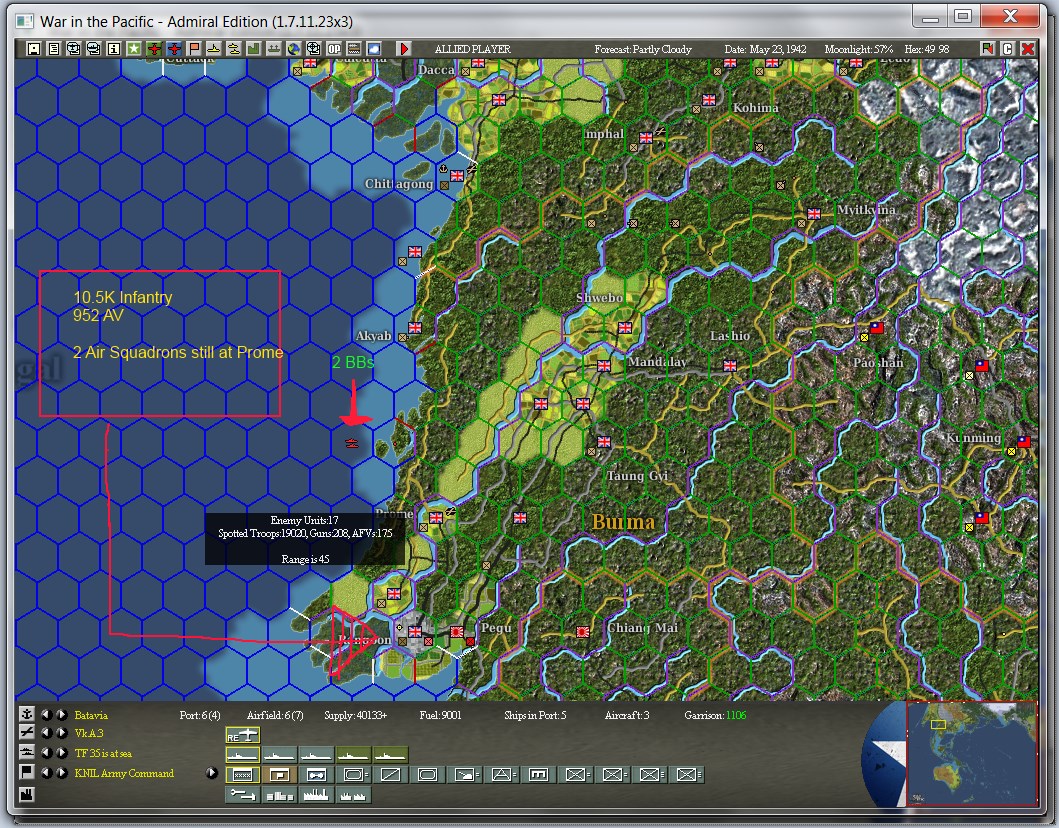Viewport: 1059px width, 828px height.
Task: Select the first highlighted task force ship icon
Action: click(x=242, y=755)
